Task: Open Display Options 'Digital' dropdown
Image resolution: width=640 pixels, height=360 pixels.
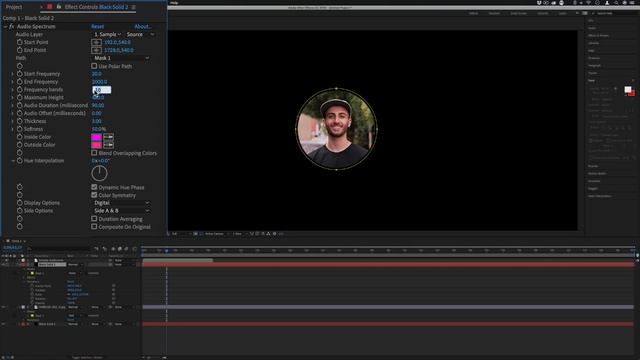Action: 121,203
